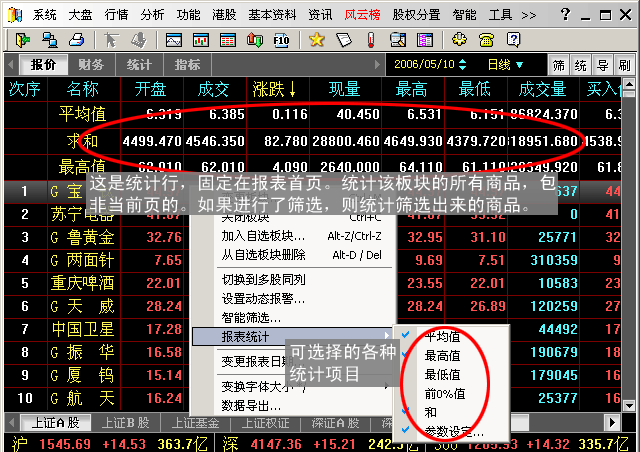Choose 数据导出 from context menu

302,405
